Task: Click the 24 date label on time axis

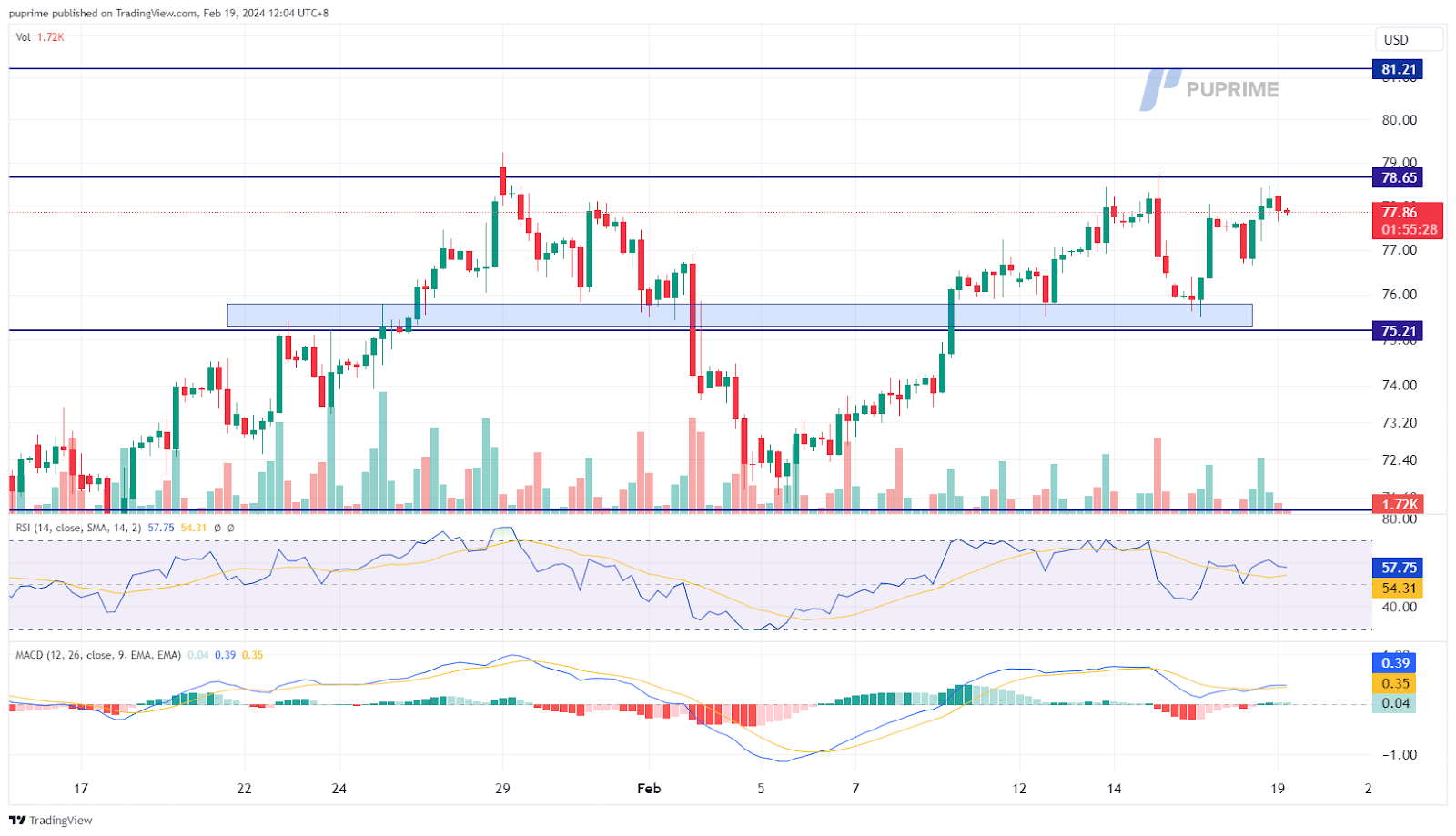Action: click(339, 788)
